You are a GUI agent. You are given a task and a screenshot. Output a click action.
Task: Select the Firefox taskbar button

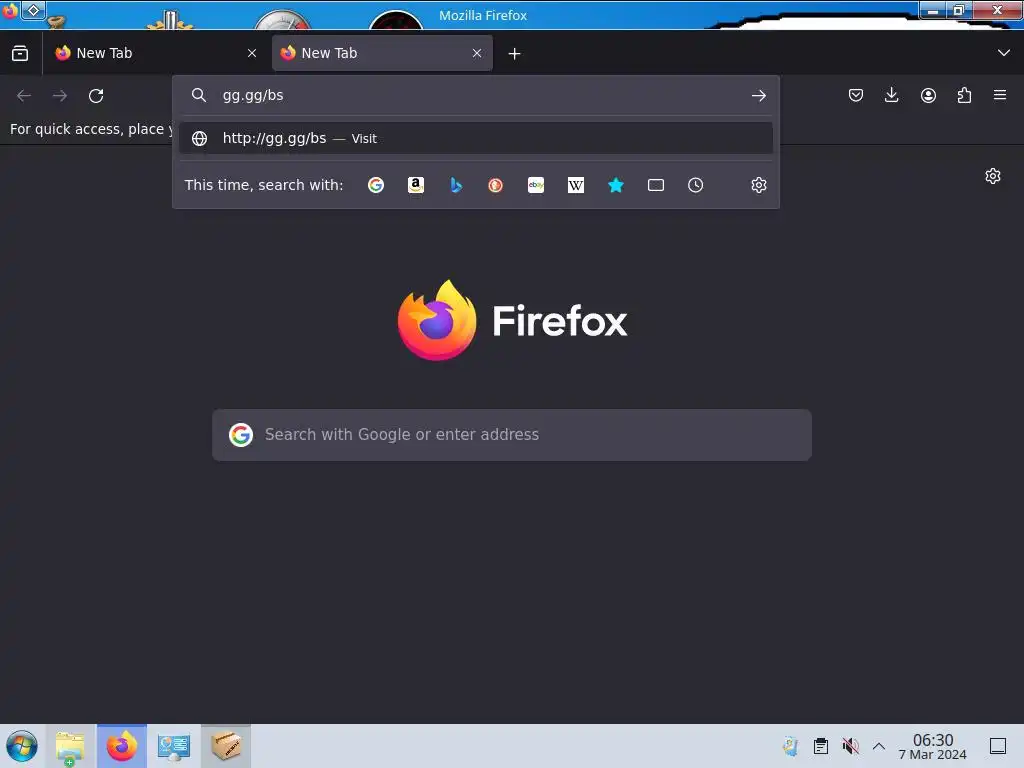click(x=122, y=746)
